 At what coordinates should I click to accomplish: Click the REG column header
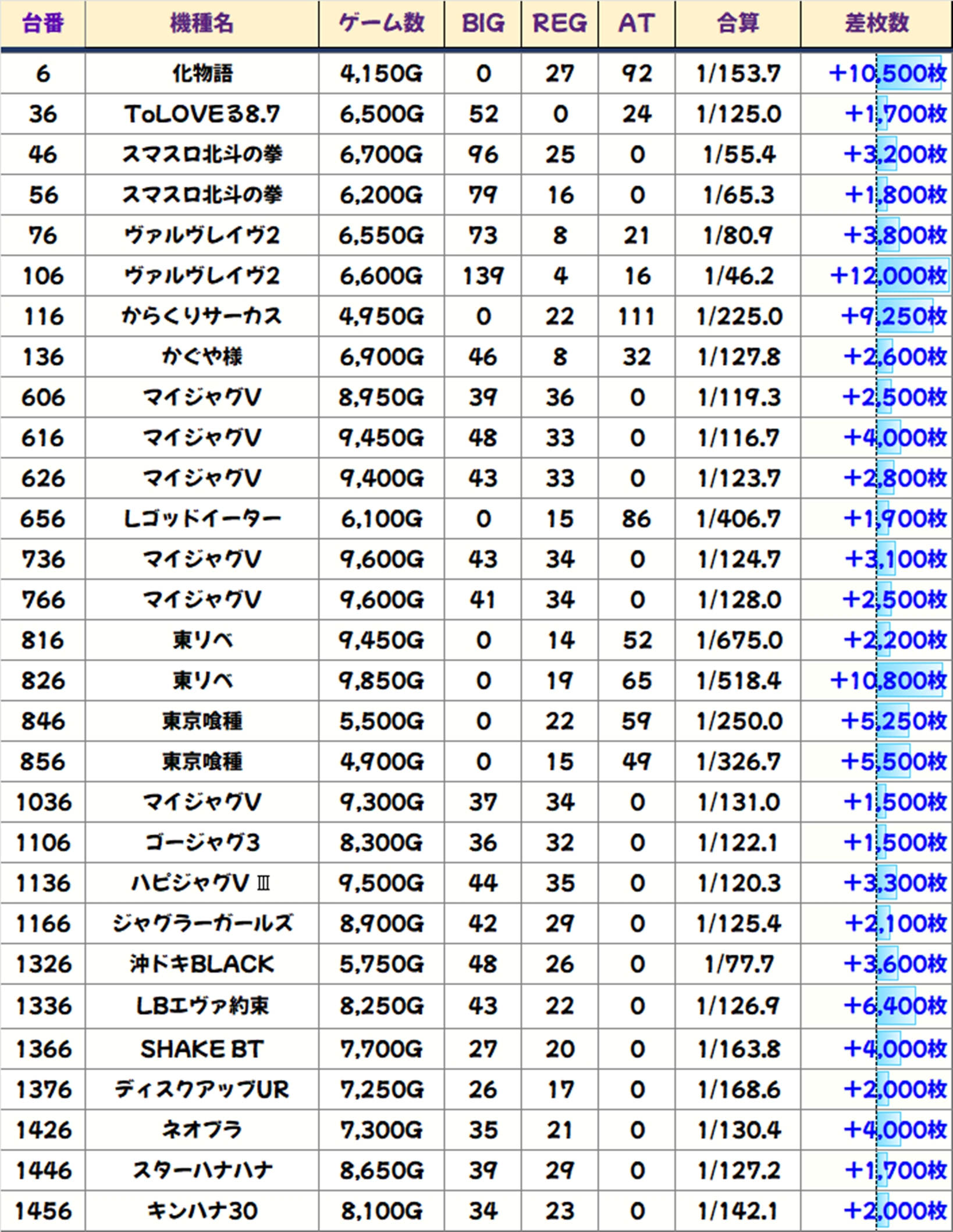coord(559,24)
